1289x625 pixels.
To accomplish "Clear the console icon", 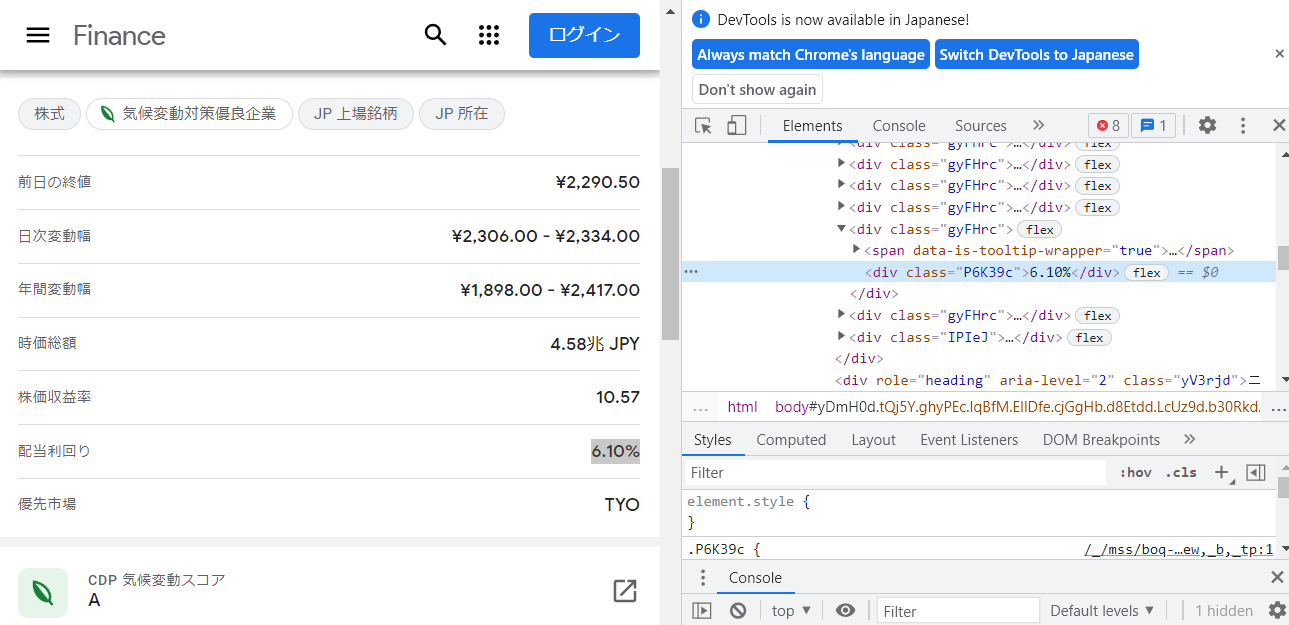I will [x=738, y=610].
